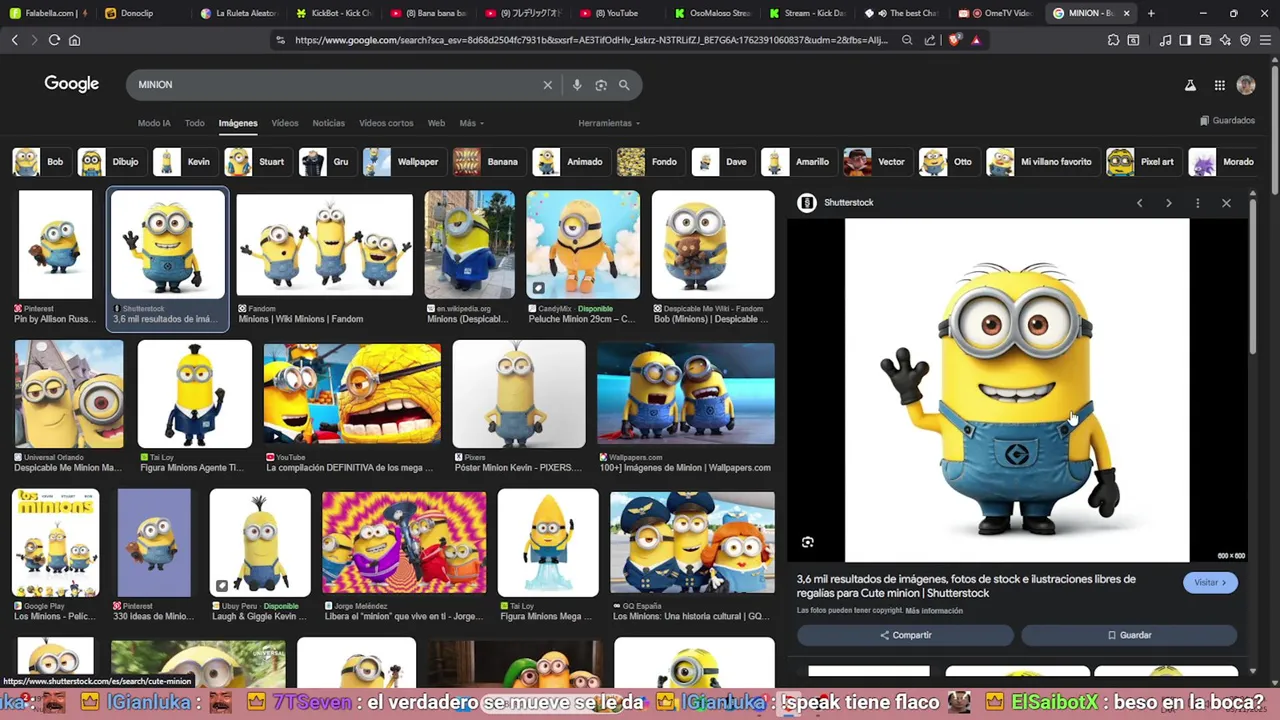1280x720 pixels.
Task: Open the Guardados saved items link
Action: tap(1227, 120)
